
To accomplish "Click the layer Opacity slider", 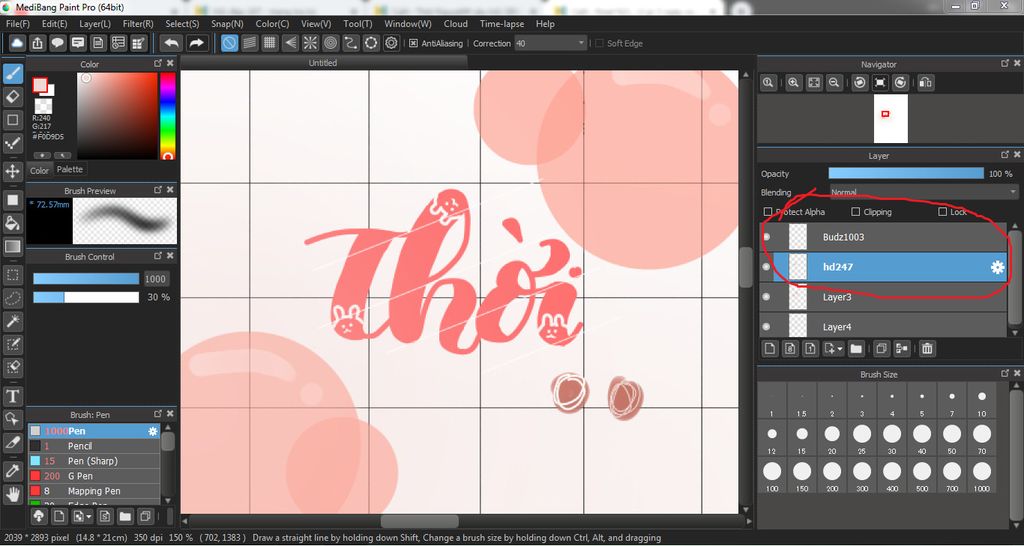I will (906, 174).
